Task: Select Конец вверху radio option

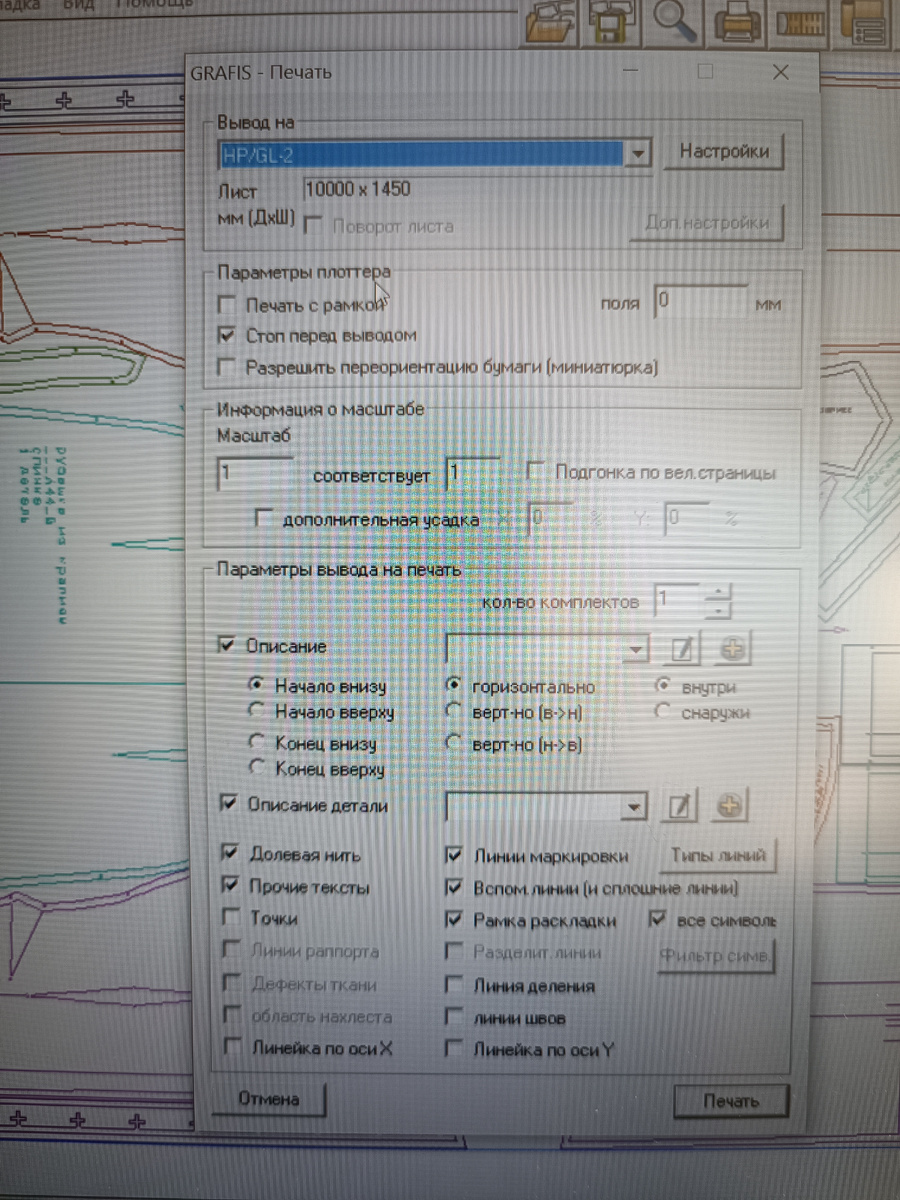Action: [256, 768]
